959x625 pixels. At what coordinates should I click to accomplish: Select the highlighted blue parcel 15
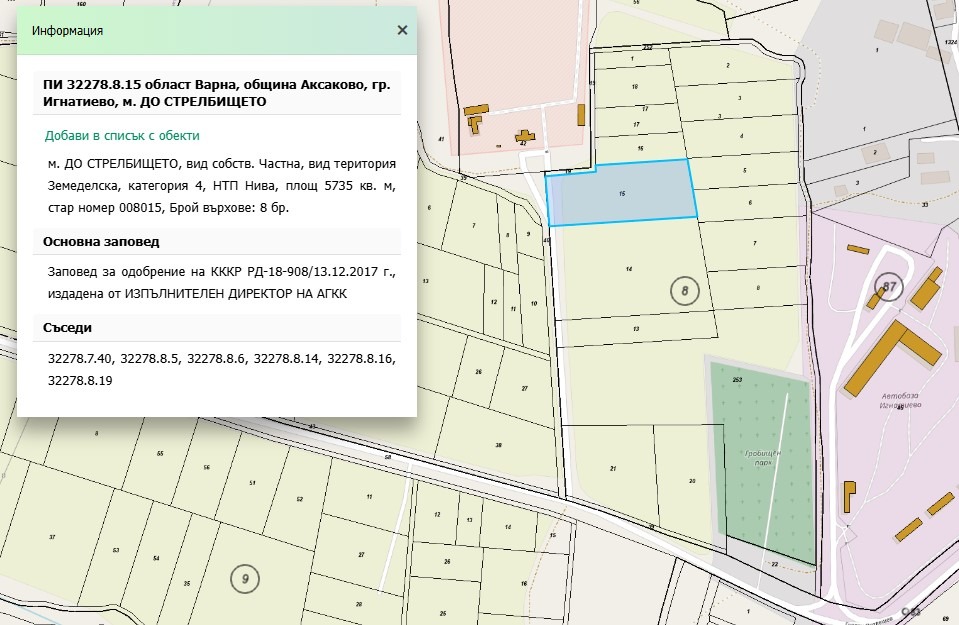point(621,192)
